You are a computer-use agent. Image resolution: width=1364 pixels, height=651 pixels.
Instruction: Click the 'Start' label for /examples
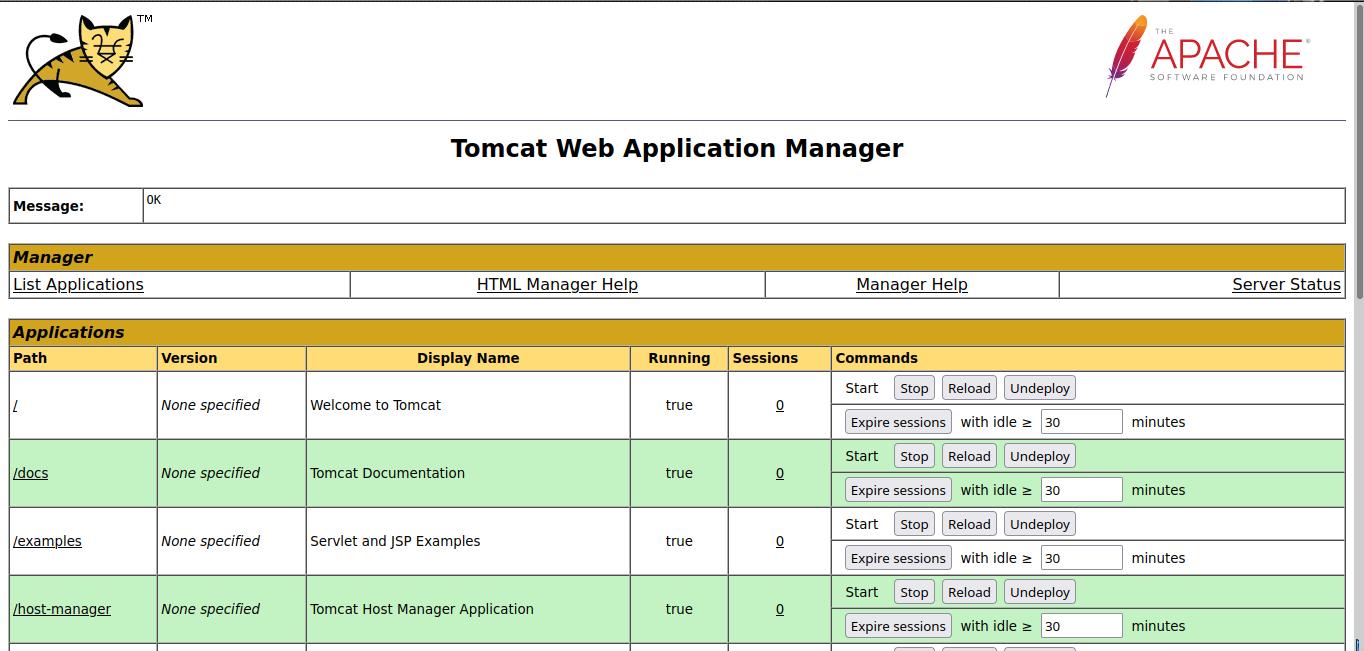coord(862,524)
